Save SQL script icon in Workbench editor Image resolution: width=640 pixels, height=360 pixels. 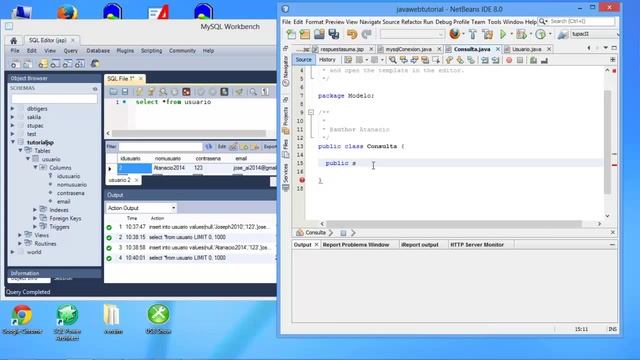(x=125, y=92)
